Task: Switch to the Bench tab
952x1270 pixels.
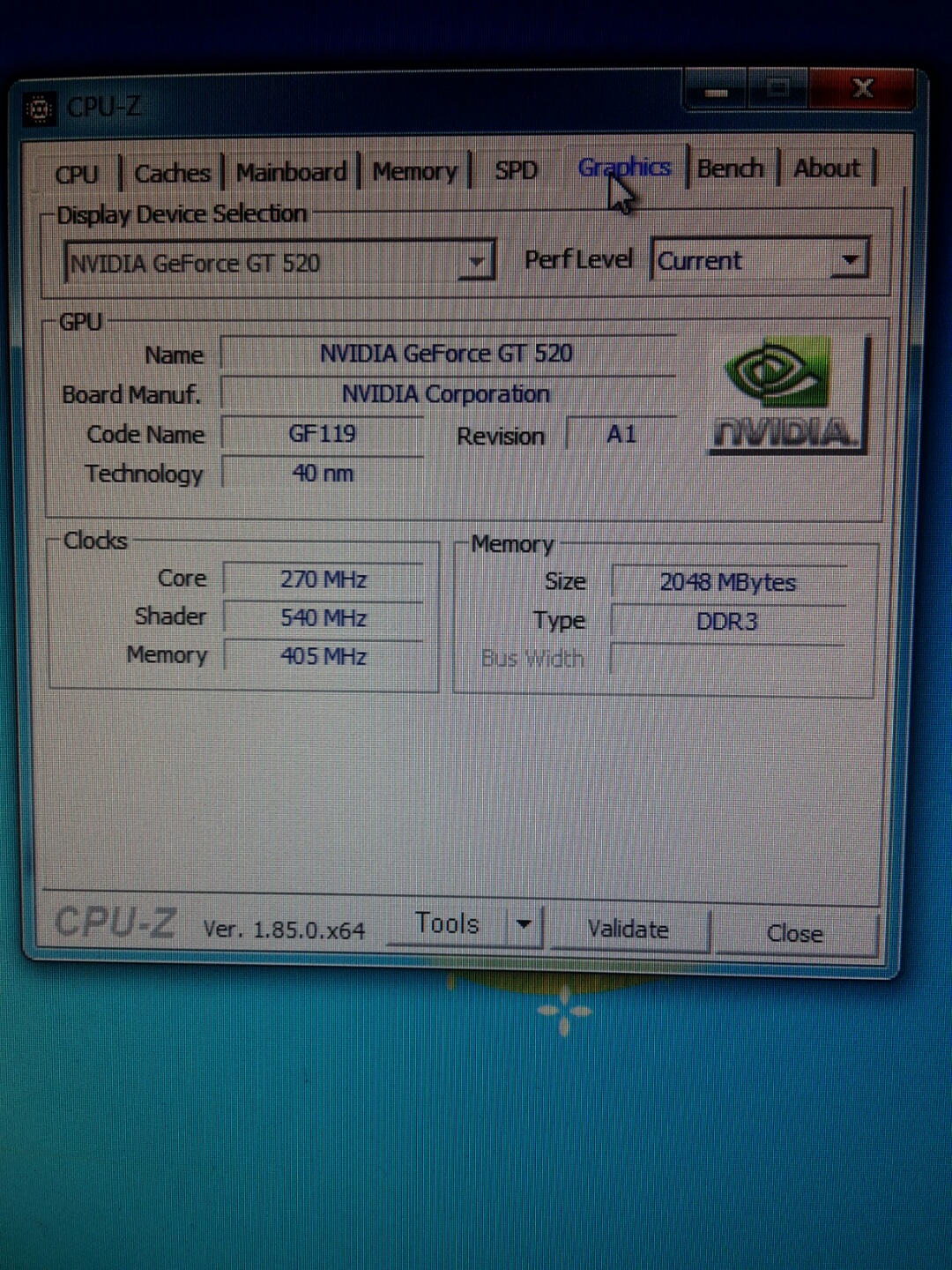Action: pos(731,168)
